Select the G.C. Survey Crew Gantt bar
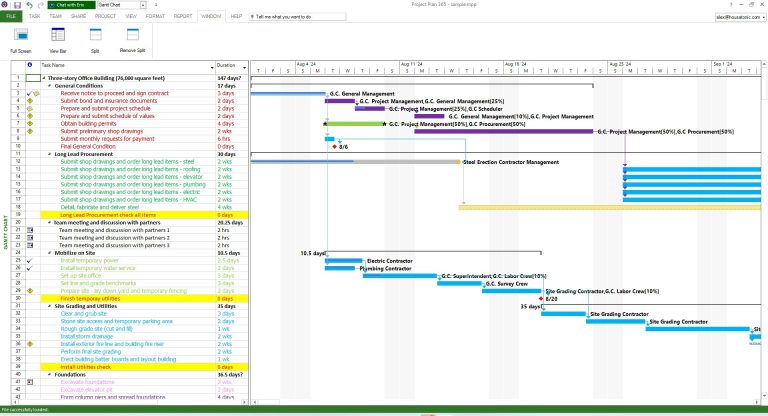768x416 pixels. pos(459,283)
